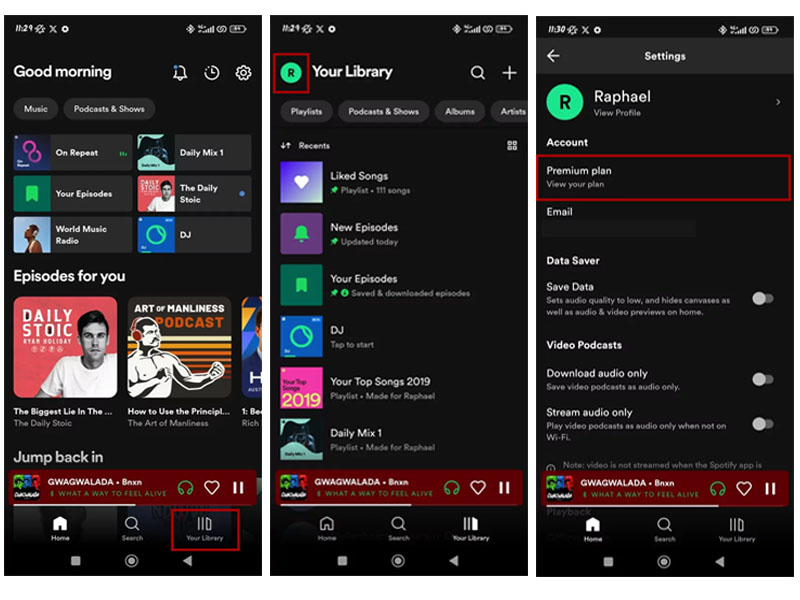Tap song progress bar in Your Library screen player
Screen dimensions: 800x600
click(399, 505)
